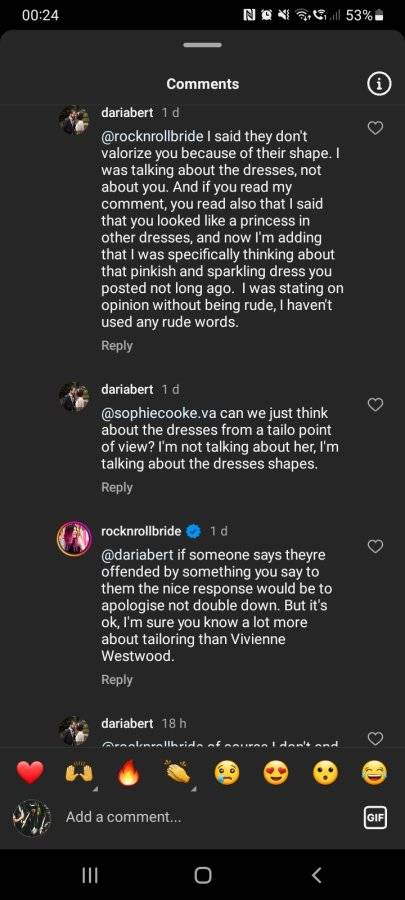The image size is (405, 900).
Task: Tap the sheet drag handle bar
Action: point(202,45)
